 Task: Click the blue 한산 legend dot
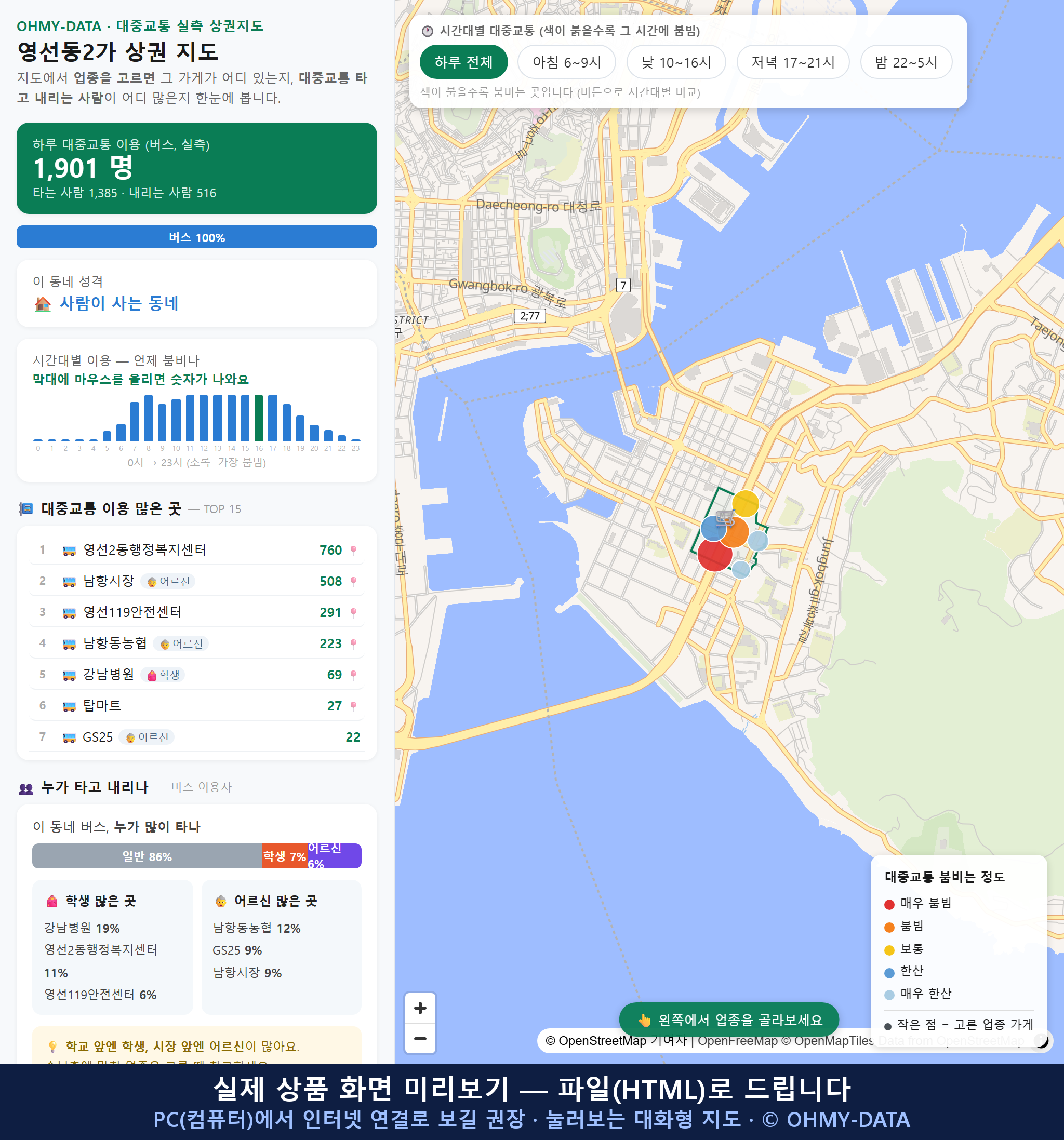(x=889, y=973)
